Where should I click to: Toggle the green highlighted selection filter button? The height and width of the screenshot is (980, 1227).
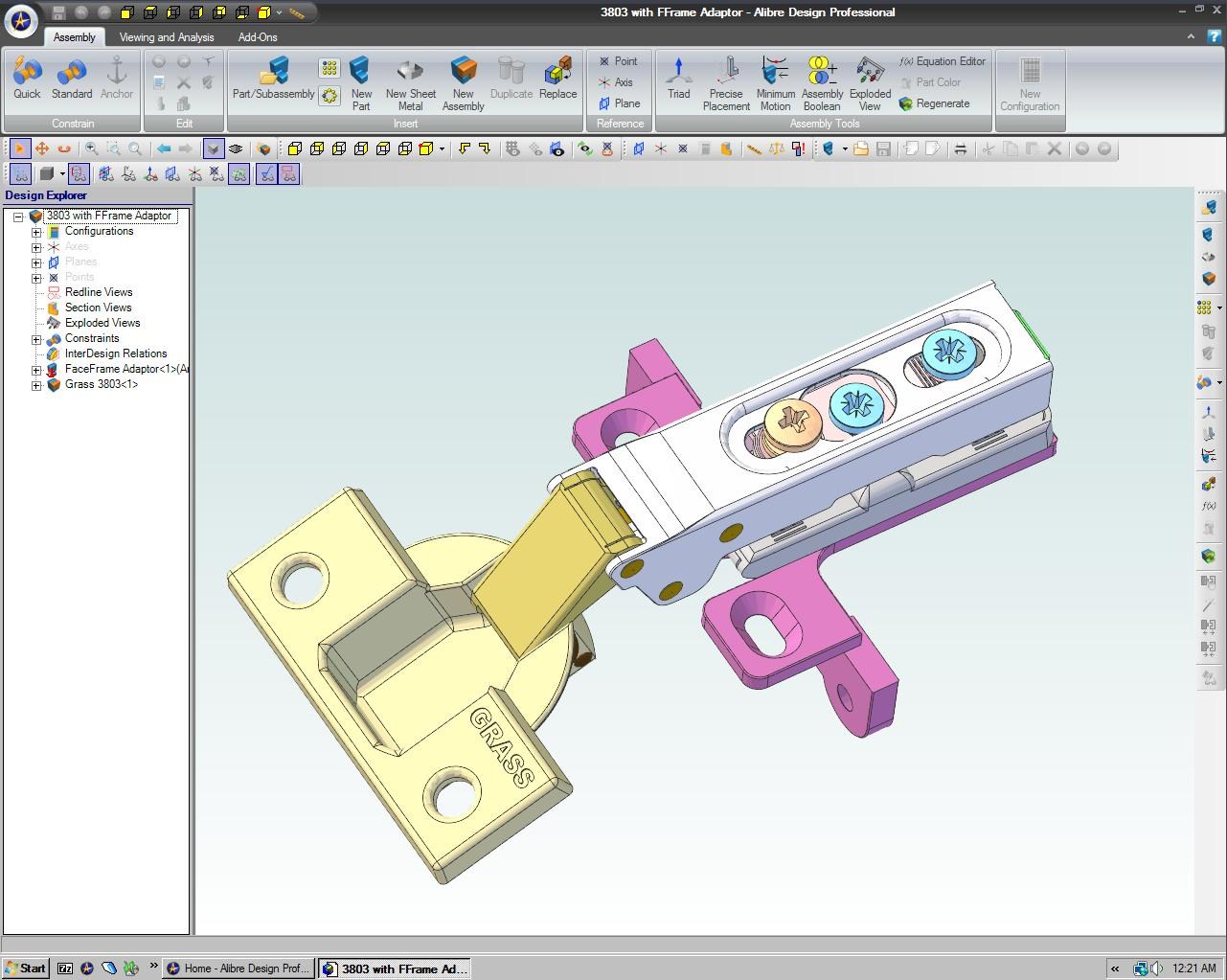(x=239, y=173)
